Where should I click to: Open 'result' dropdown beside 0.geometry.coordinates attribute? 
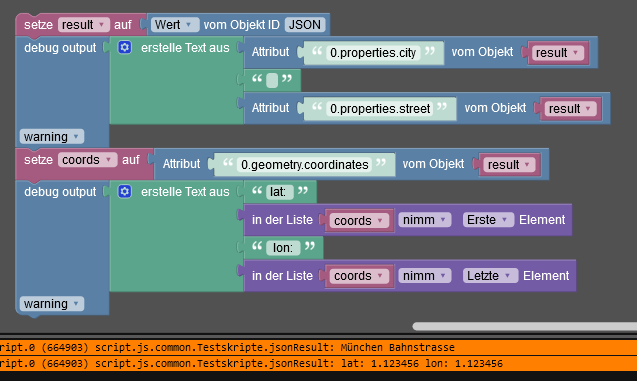tap(509, 165)
